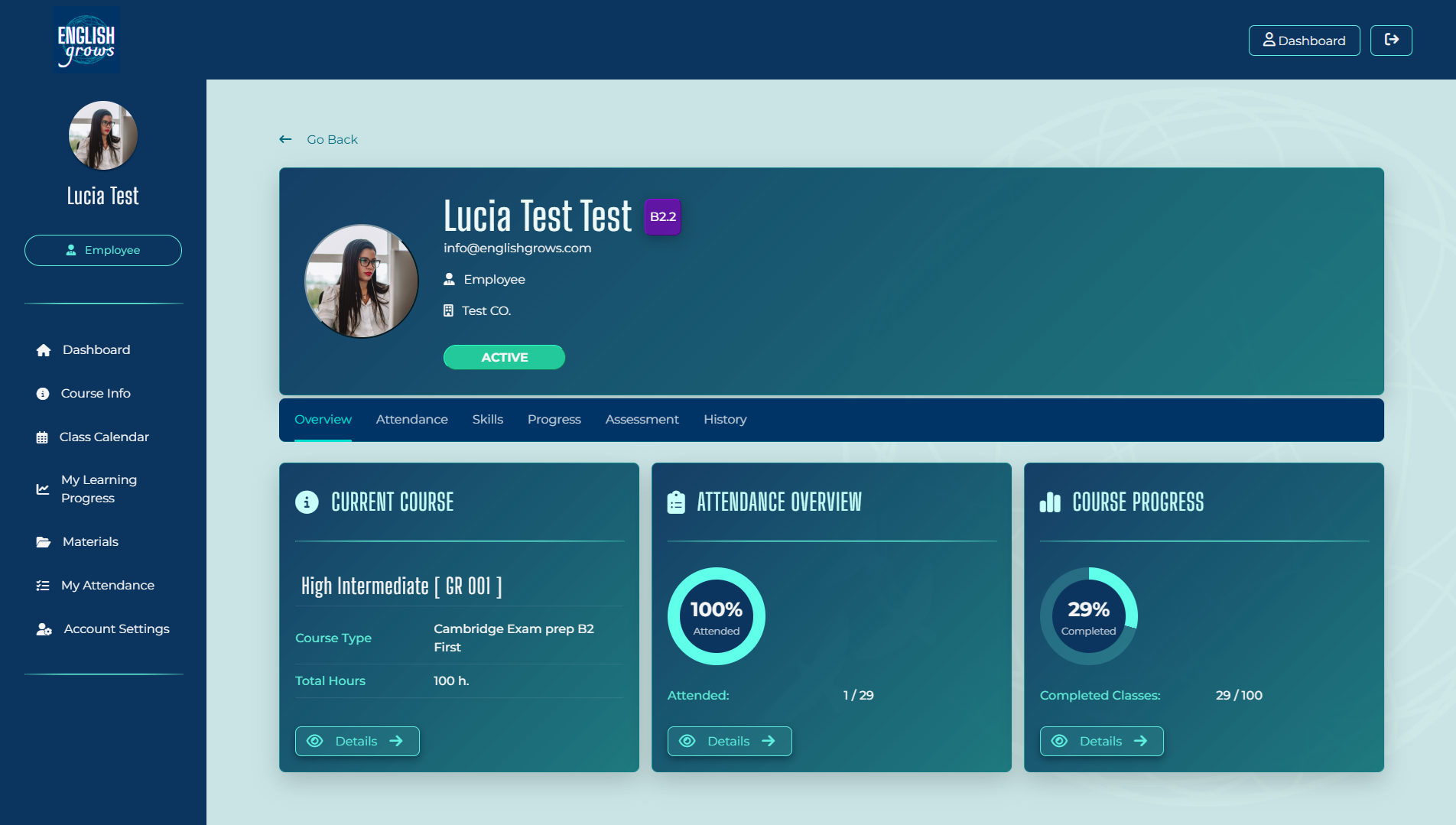Click the 29 / 100 completed classes value
This screenshot has width=1456, height=825.
(x=1239, y=696)
